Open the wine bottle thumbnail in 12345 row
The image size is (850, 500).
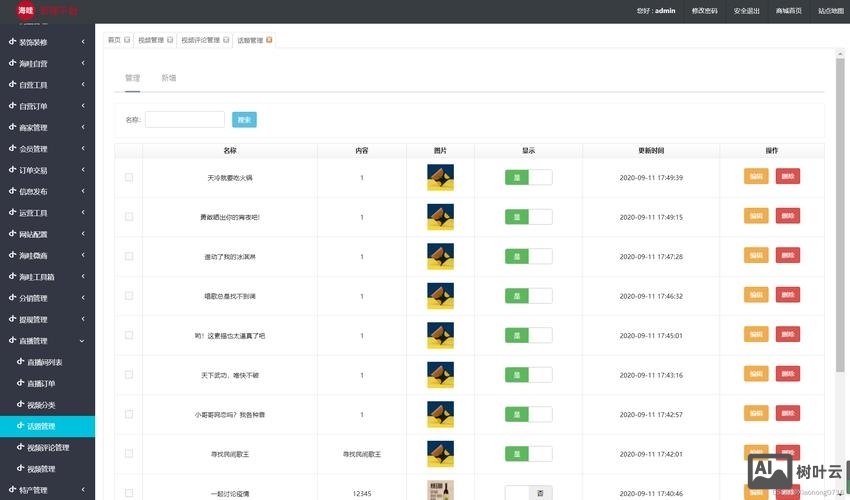(x=440, y=490)
